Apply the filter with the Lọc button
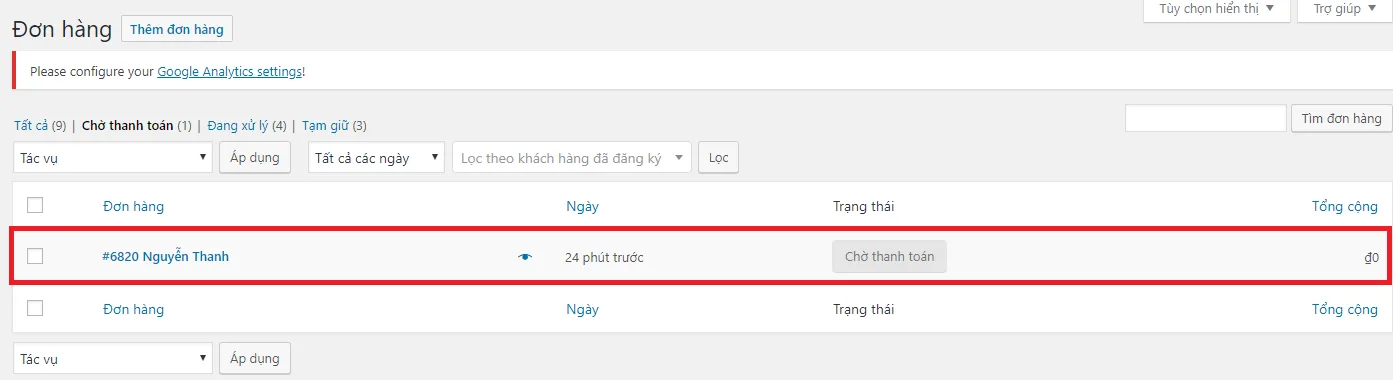Viewport: 1393px width, 380px height. pos(718,158)
